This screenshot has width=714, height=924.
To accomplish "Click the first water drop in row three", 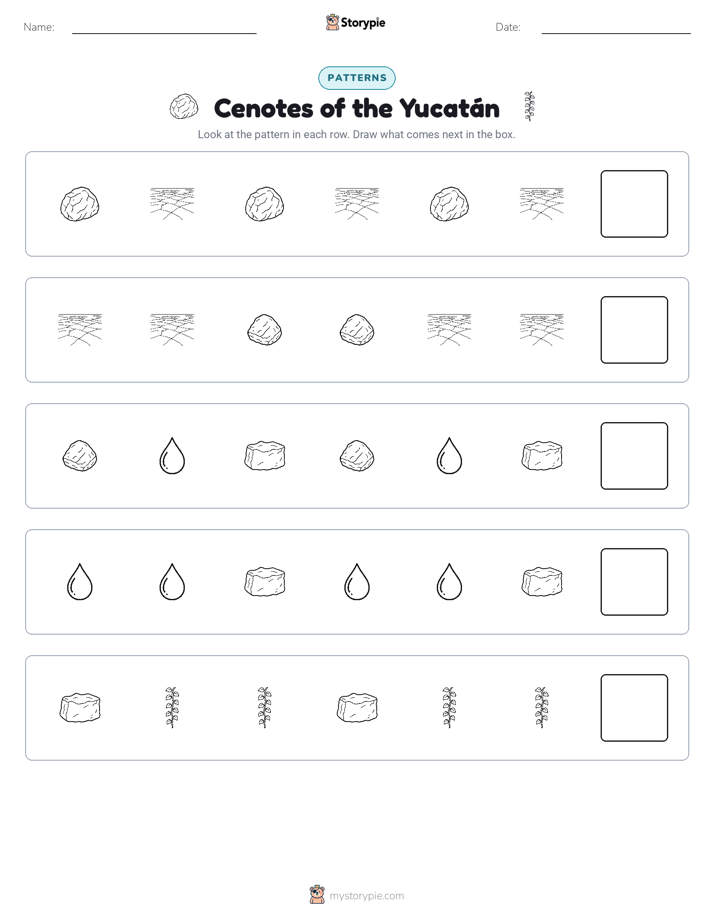I will tap(172, 456).
